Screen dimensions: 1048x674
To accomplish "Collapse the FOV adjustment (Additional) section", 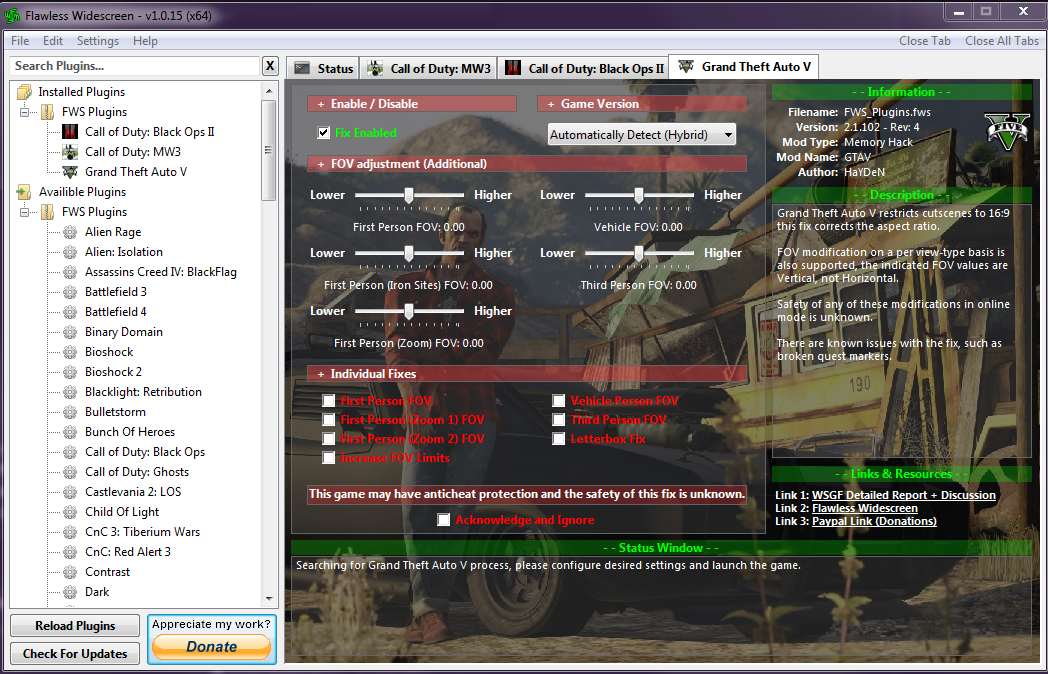I will pos(527,164).
